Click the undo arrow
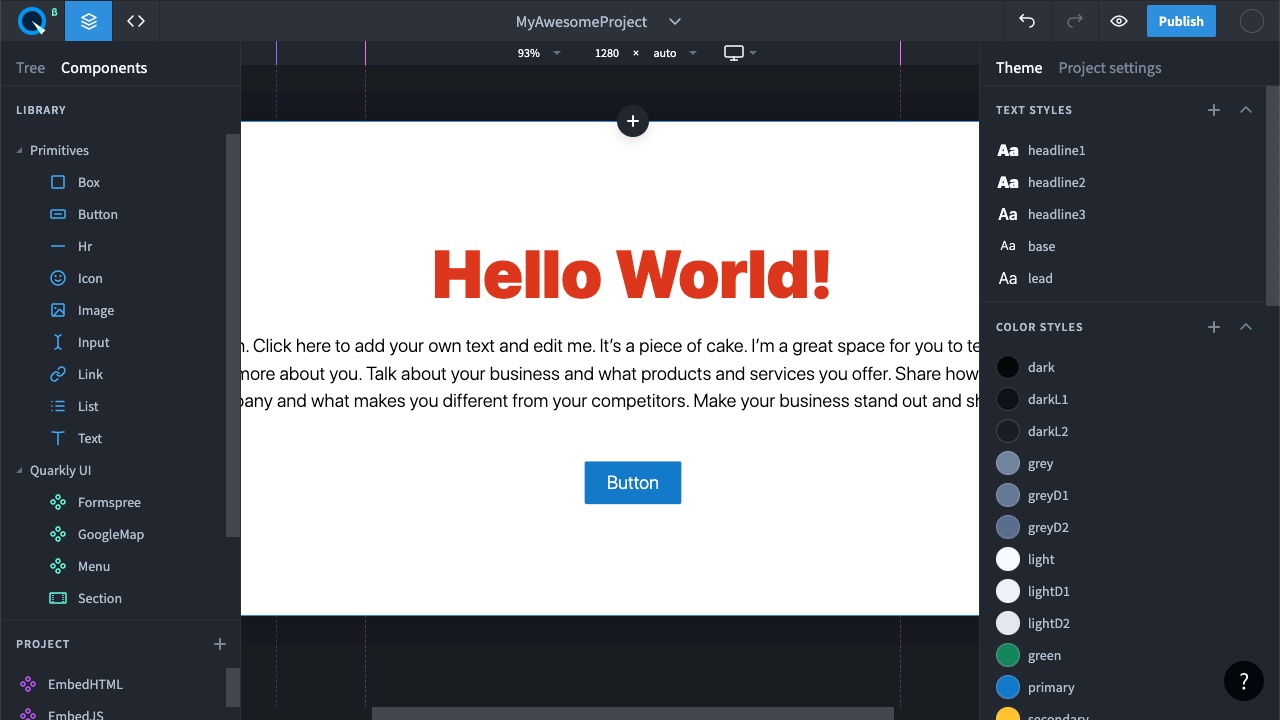Image resolution: width=1280 pixels, height=720 pixels. coord(1027,21)
